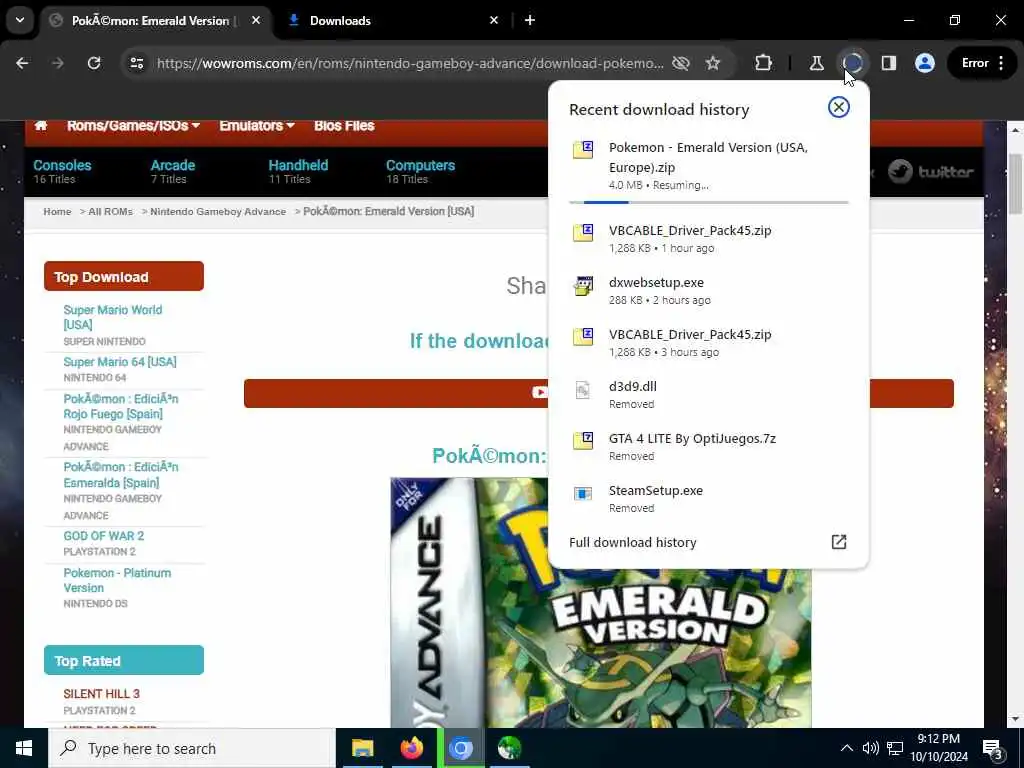Screen dimensions: 1024x768
Task: Open Pokemon - Platinum Version link
Action: tap(117, 580)
